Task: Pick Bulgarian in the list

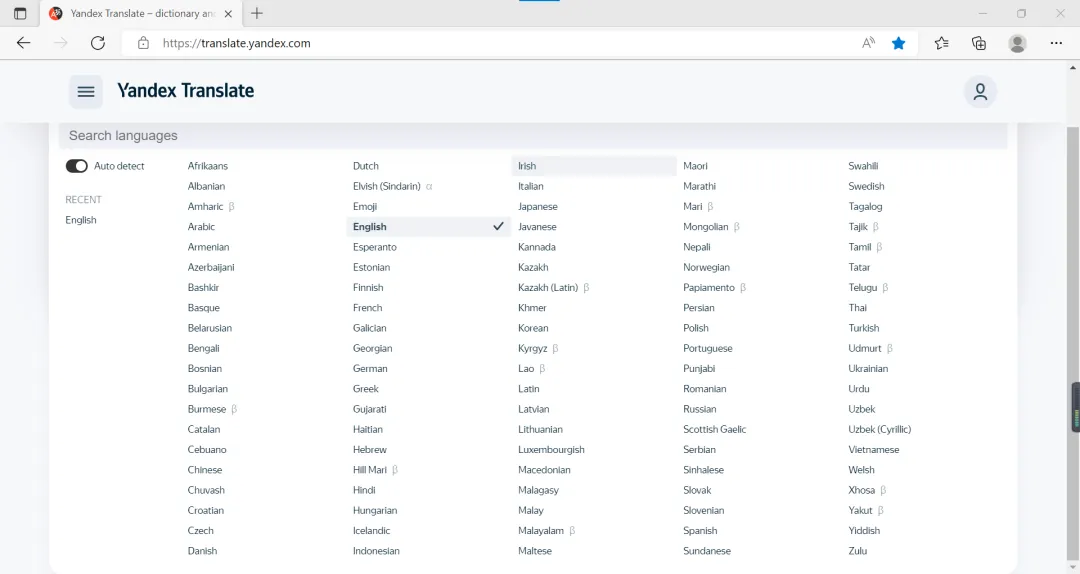Action: [x=207, y=389]
